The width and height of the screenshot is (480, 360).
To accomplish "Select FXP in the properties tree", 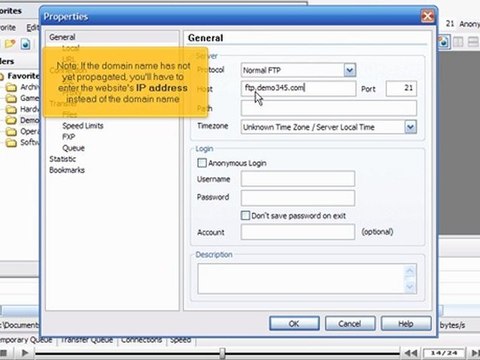I will (x=69, y=137).
